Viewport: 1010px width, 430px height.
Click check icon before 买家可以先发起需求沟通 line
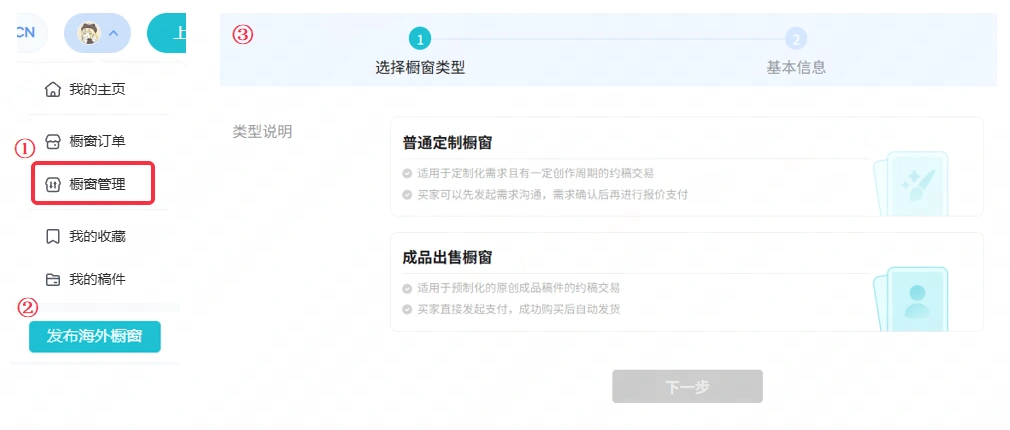click(407, 194)
